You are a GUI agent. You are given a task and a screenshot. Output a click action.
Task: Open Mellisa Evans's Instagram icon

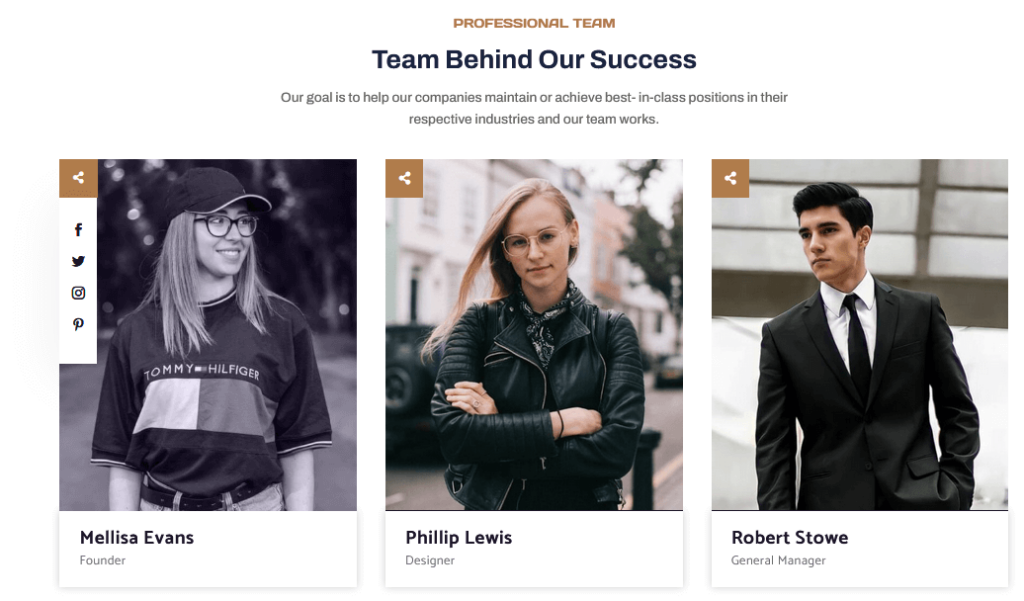pyautogui.click(x=78, y=293)
